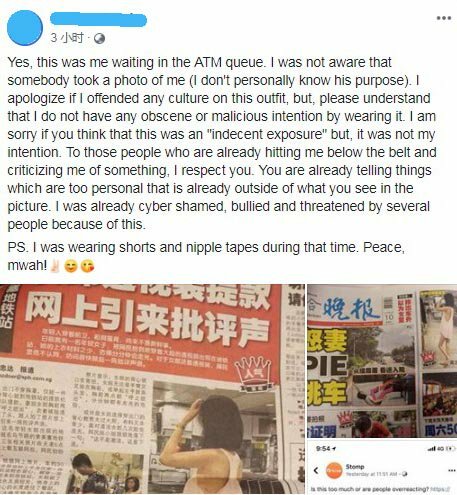This screenshot has height=495, width=457.
Task: Open the large red-headline newspaper photo
Action: coord(152,389)
